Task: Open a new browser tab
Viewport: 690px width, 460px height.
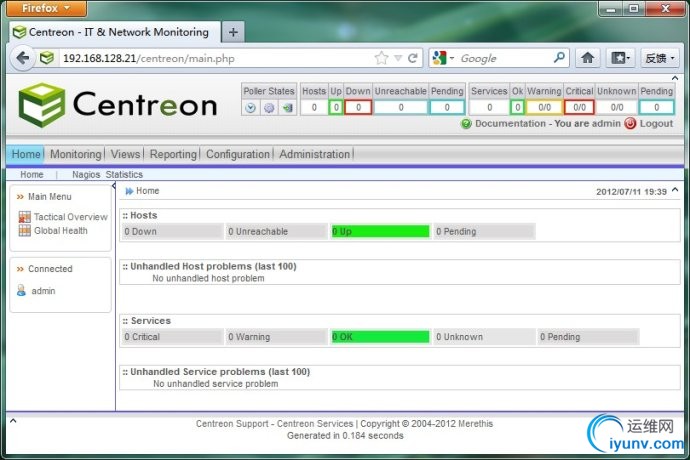Action: [233, 32]
